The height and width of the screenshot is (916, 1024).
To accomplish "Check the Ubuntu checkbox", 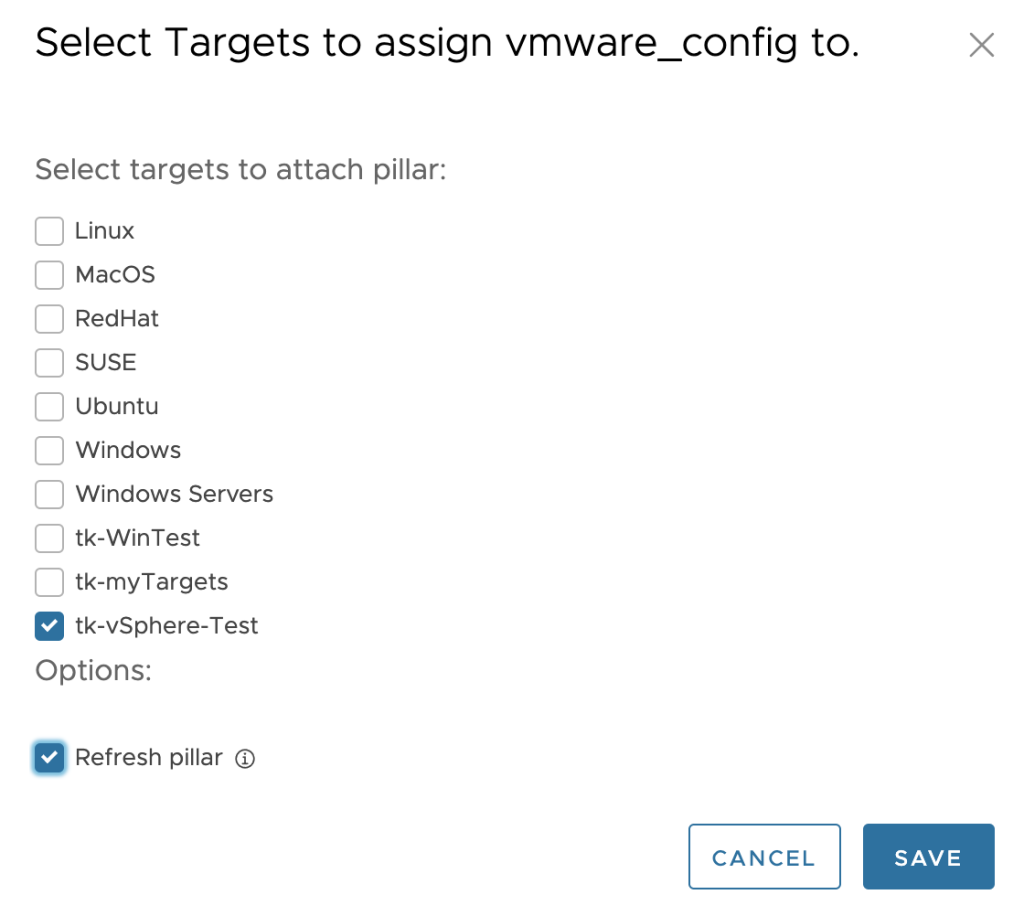I will click(x=50, y=407).
